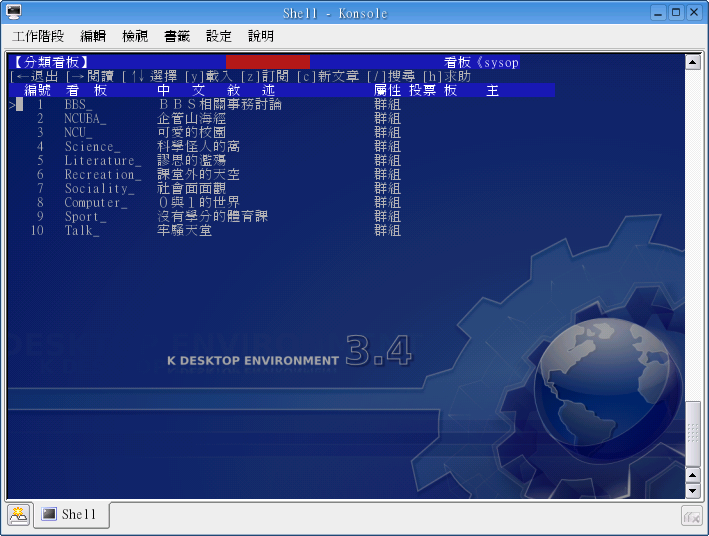Select the Computer_ board entry
The width and height of the screenshot is (709, 536).
tap(96, 203)
